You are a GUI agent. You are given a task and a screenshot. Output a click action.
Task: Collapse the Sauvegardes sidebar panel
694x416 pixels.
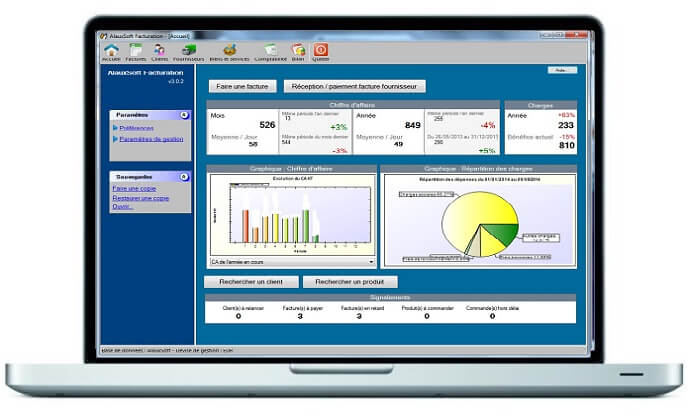(184, 177)
